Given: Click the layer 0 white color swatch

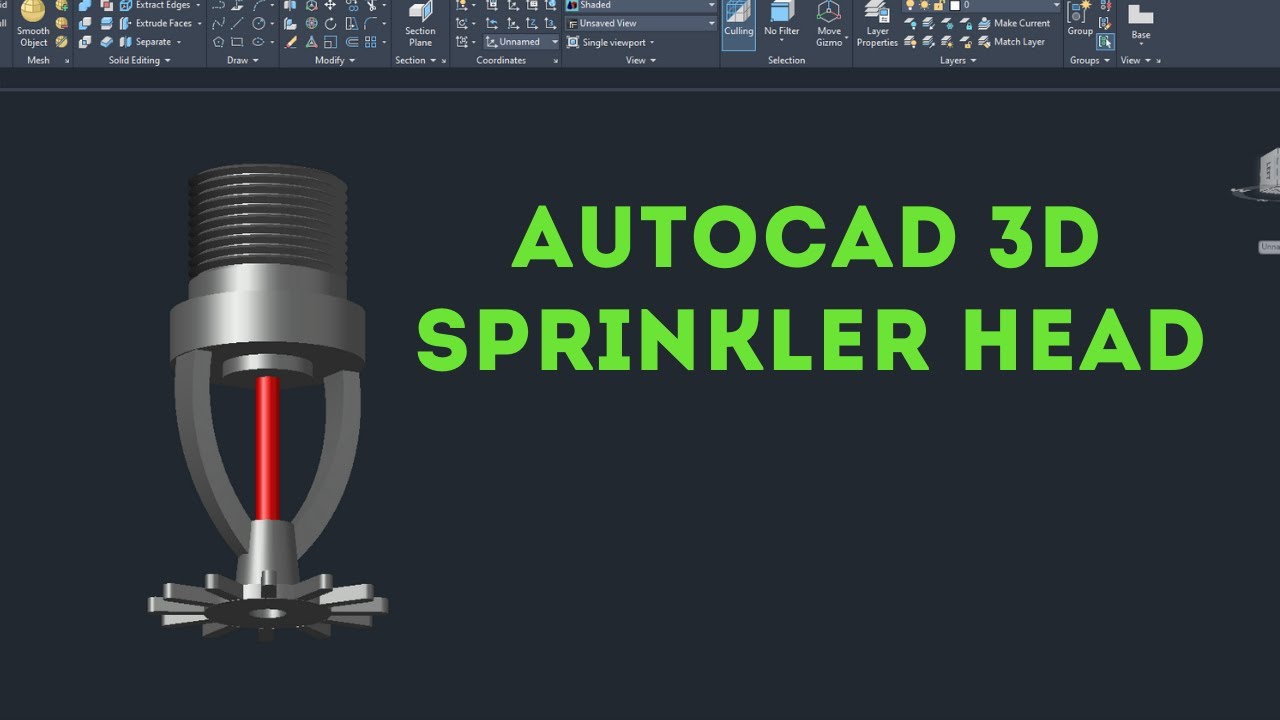Looking at the screenshot, I should click(x=955, y=5).
